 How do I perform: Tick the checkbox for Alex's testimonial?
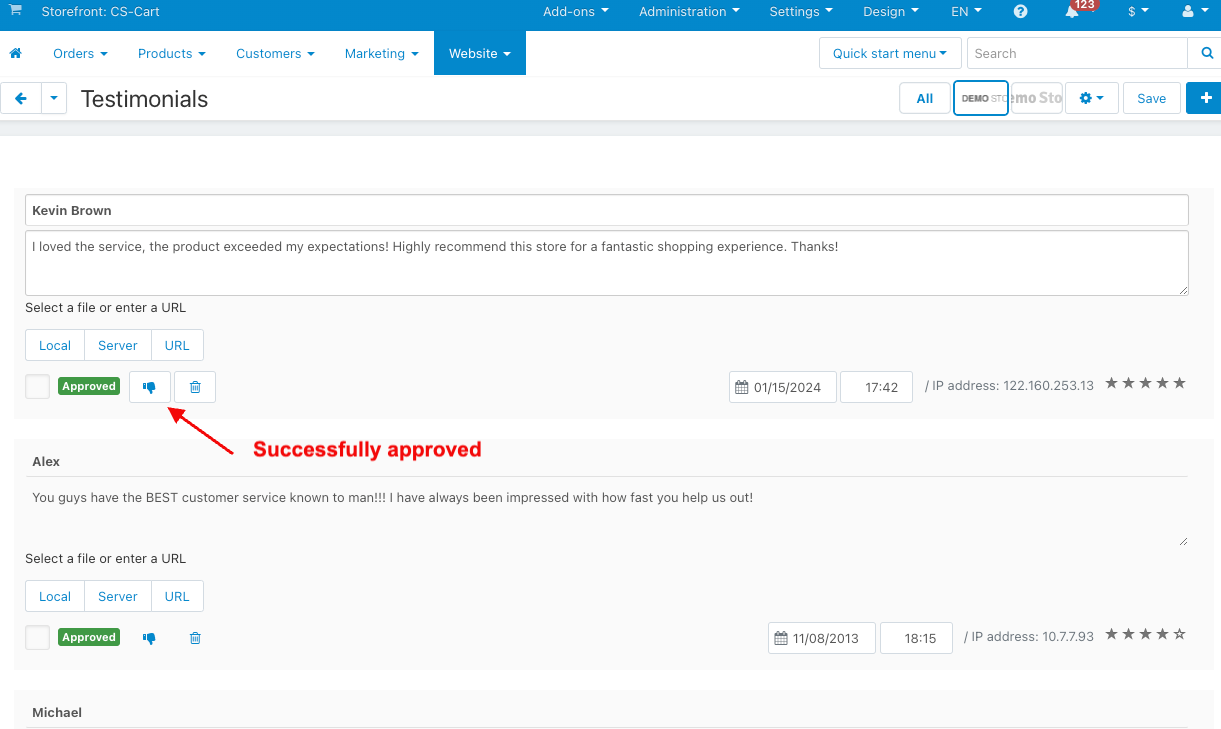[38, 637]
